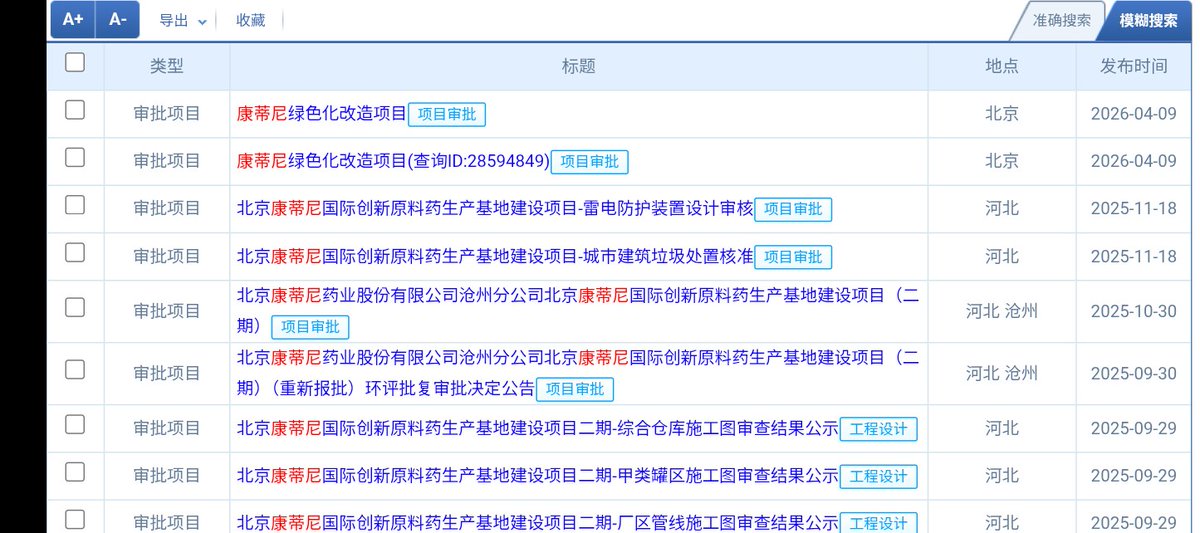The height and width of the screenshot is (533, 1200).
Task: Click 项目审批 tag after 环评批复审批决定公告
Action: pyautogui.click(x=575, y=388)
